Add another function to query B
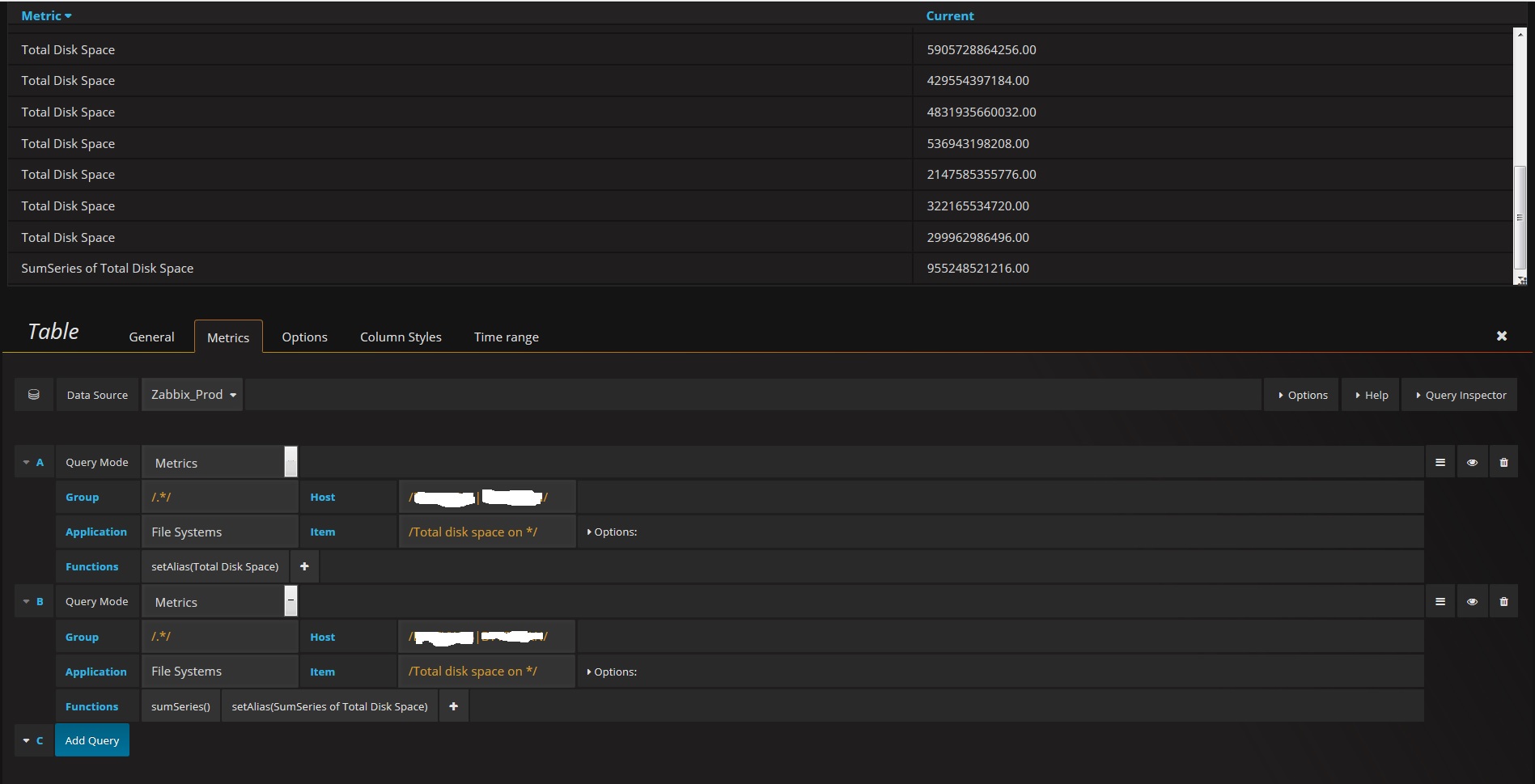Image resolution: width=1535 pixels, height=784 pixels. pyautogui.click(x=453, y=706)
